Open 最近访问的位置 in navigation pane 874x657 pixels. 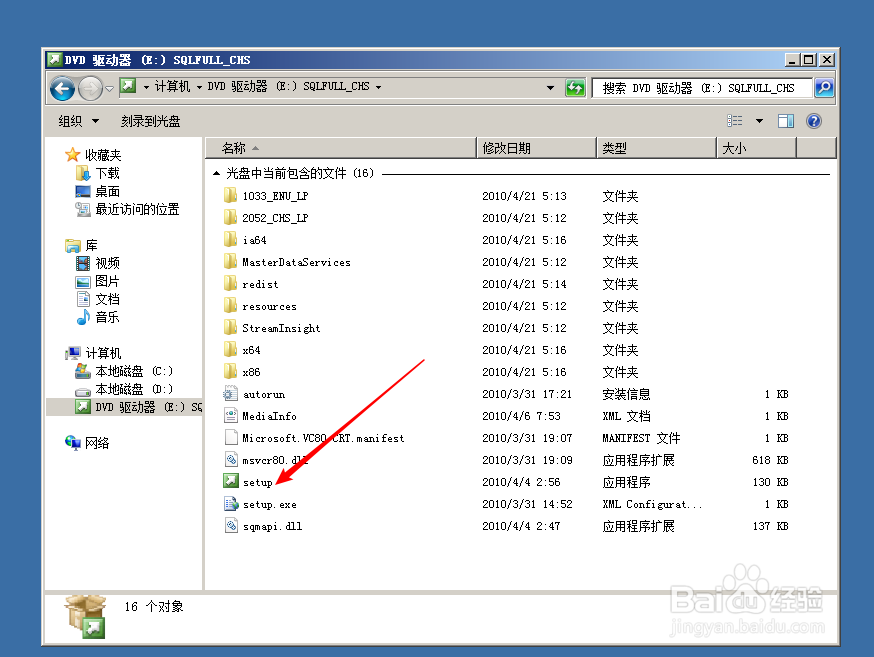pos(137,210)
